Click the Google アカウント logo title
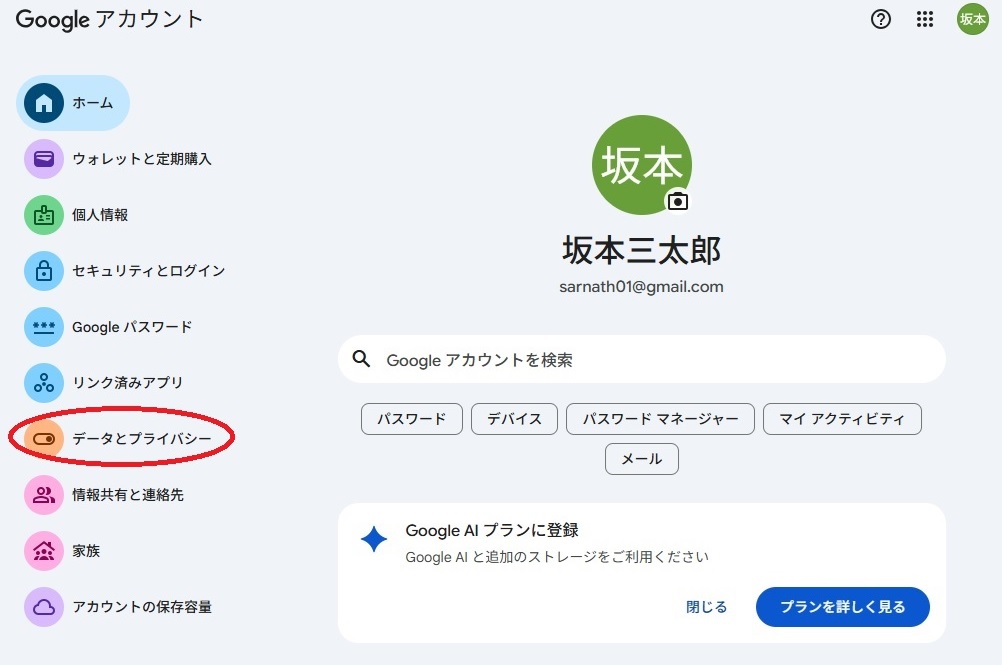This screenshot has width=1002, height=665. [109, 19]
